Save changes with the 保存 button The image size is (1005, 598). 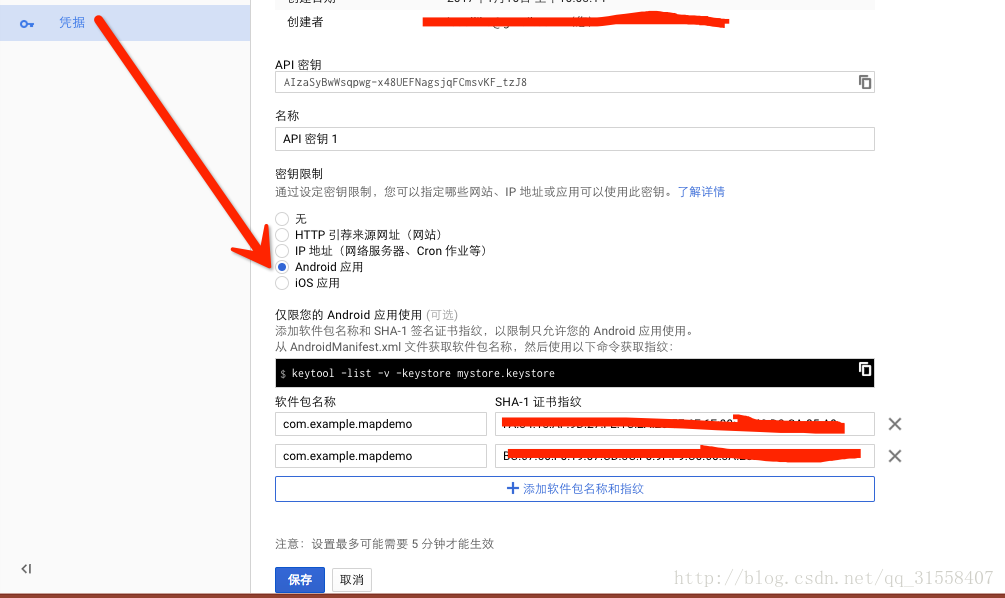(x=299, y=579)
